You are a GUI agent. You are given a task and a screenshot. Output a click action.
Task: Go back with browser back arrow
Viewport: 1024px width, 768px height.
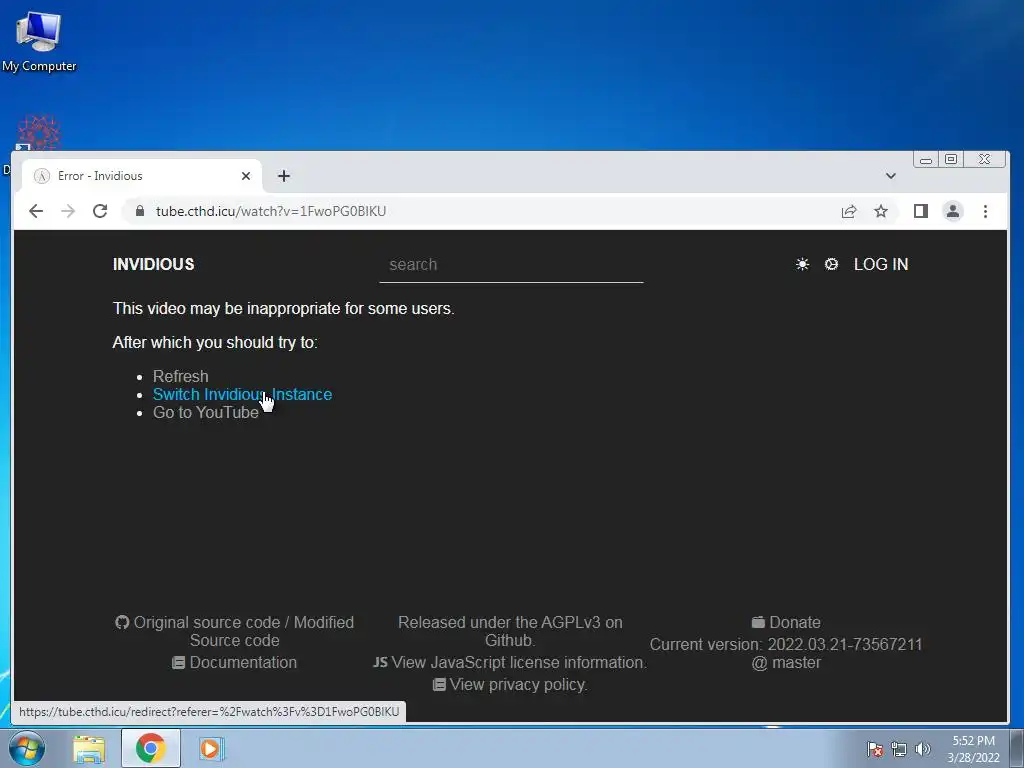[36, 211]
